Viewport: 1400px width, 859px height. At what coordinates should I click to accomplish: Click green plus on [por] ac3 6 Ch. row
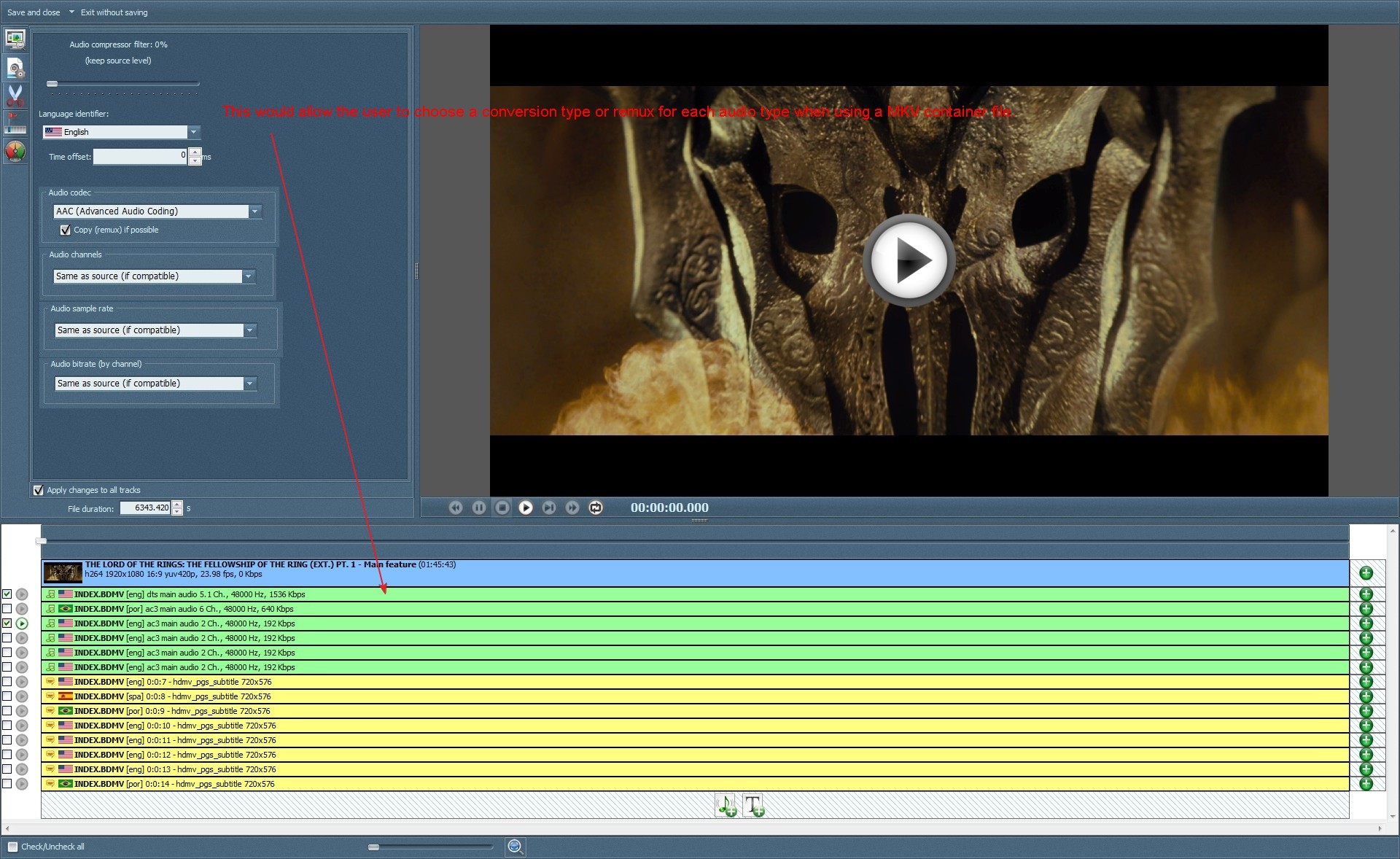(x=1366, y=609)
